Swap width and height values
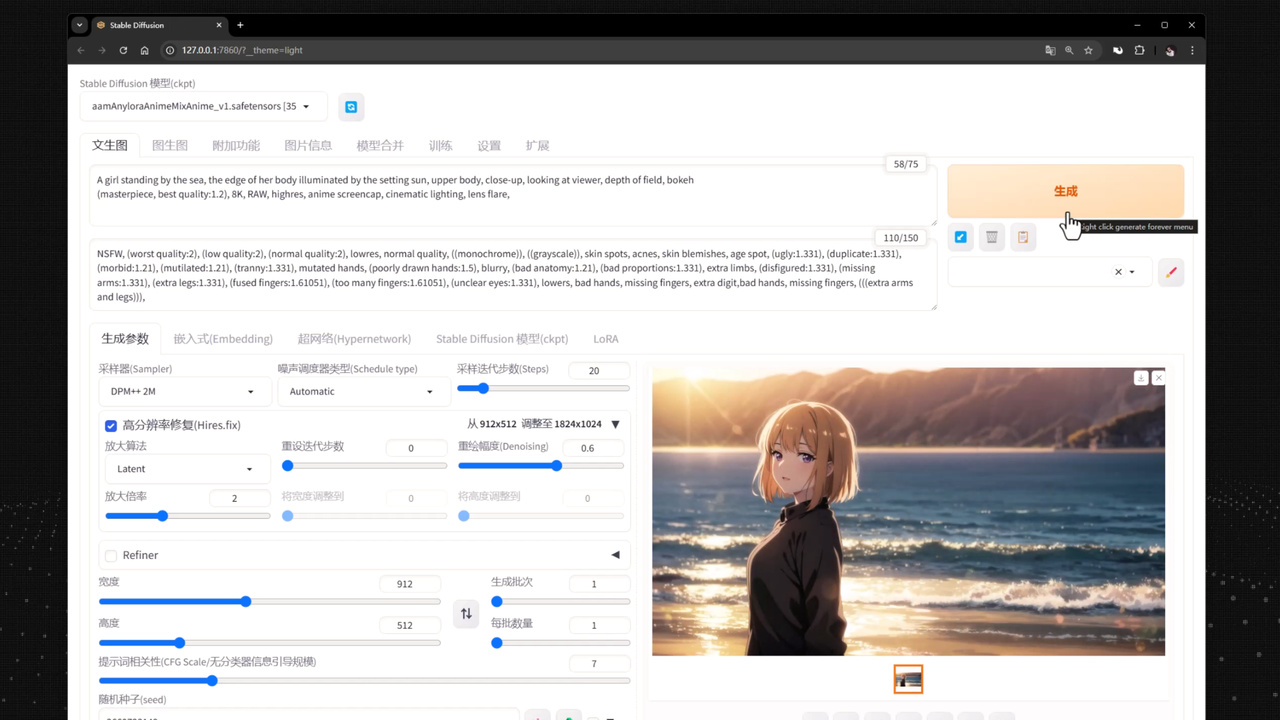Viewport: 1280px width, 720px height. [x=466, y=614]
